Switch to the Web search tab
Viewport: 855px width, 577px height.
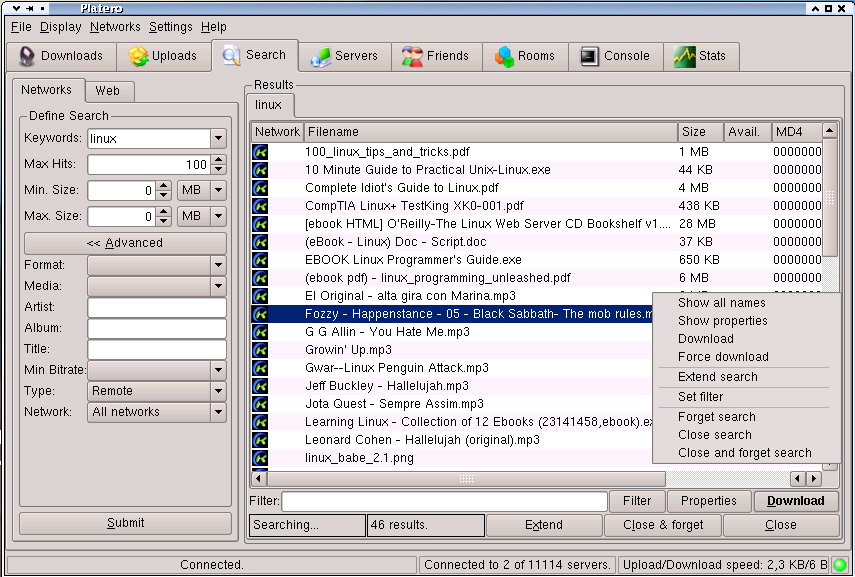[x=108, y=91]
